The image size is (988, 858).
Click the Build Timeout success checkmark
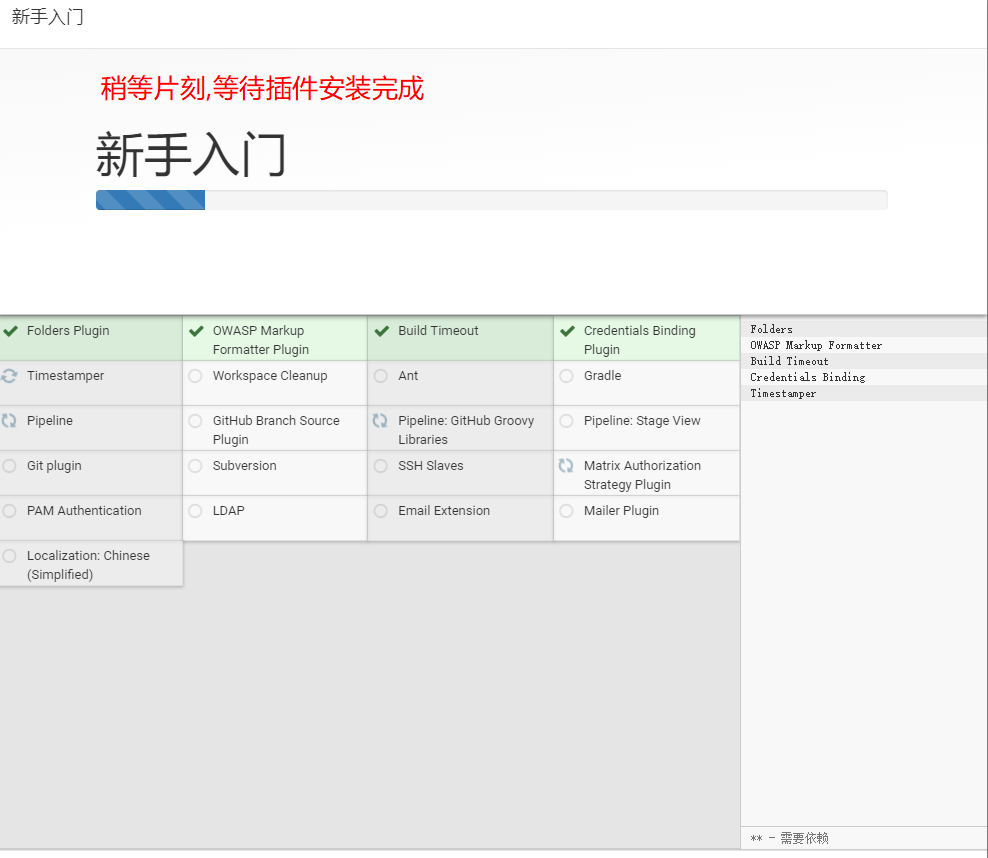coord(380,330)
